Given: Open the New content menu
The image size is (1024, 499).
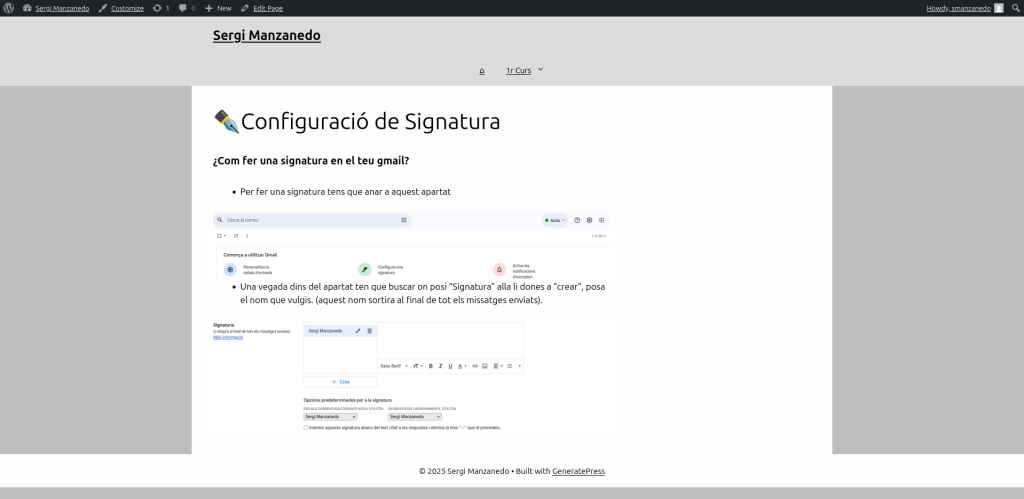Looking at the screenshot, I should coord(218,8).
